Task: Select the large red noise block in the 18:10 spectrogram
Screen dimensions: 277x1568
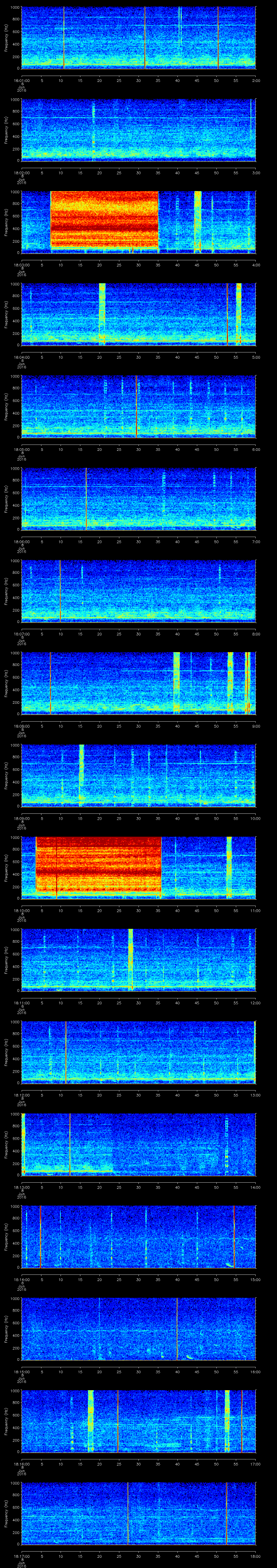Action: pos(99,864)
